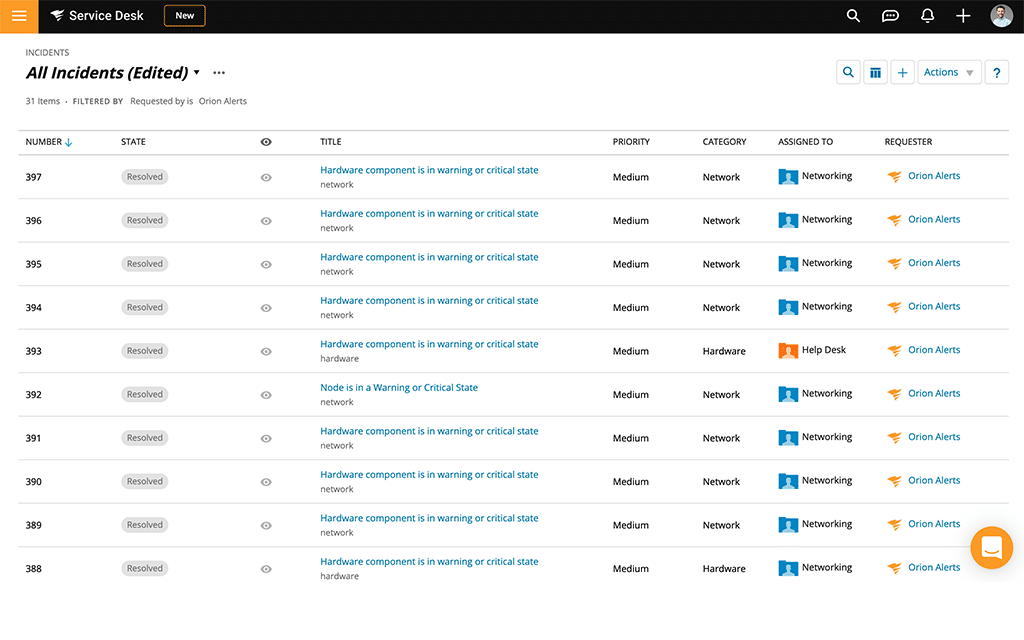Open Node is in a Warning or Critical State
Image resolution: width=1024 pixels, height=640 pixels.
(x=399, y=387)
